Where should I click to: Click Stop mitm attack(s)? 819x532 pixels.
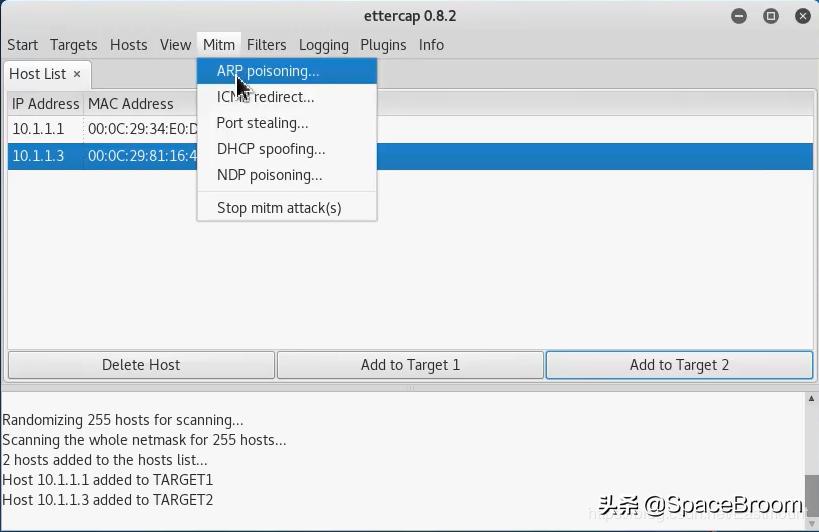pos(279,208)
